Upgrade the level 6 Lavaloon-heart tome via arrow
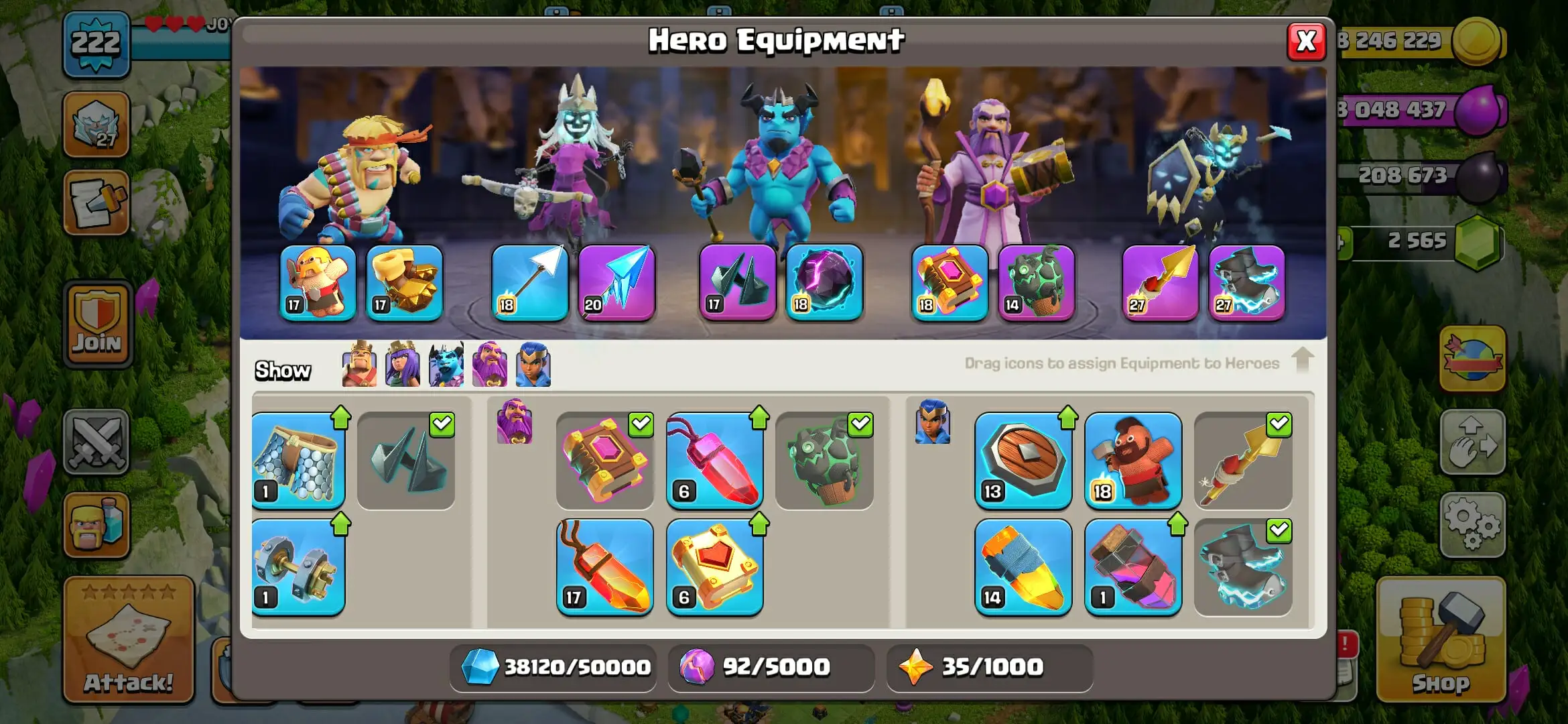 (x=759, y=524)
